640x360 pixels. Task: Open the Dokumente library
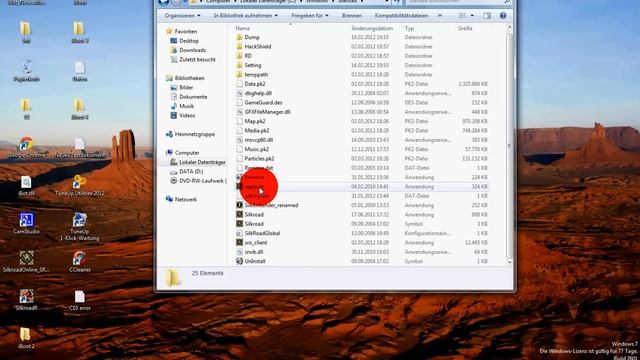(x=193, y=97)
